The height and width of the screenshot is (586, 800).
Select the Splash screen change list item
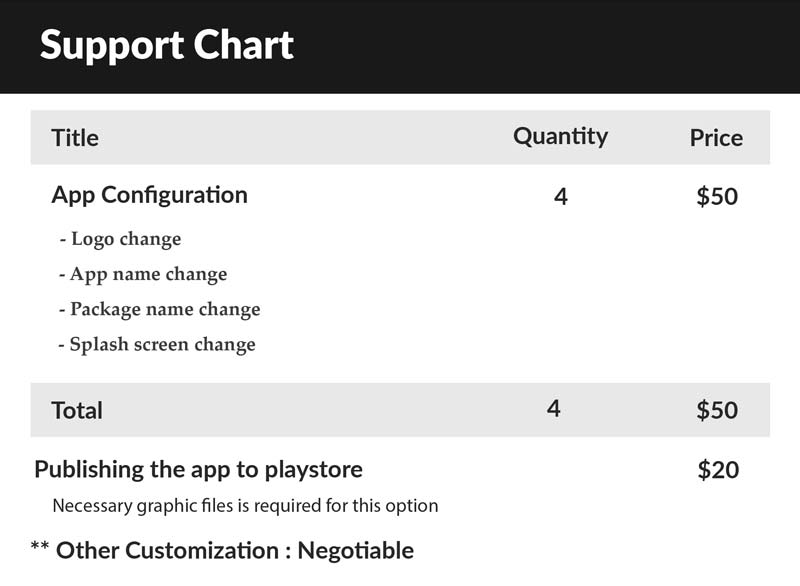(x=157, y=345)
